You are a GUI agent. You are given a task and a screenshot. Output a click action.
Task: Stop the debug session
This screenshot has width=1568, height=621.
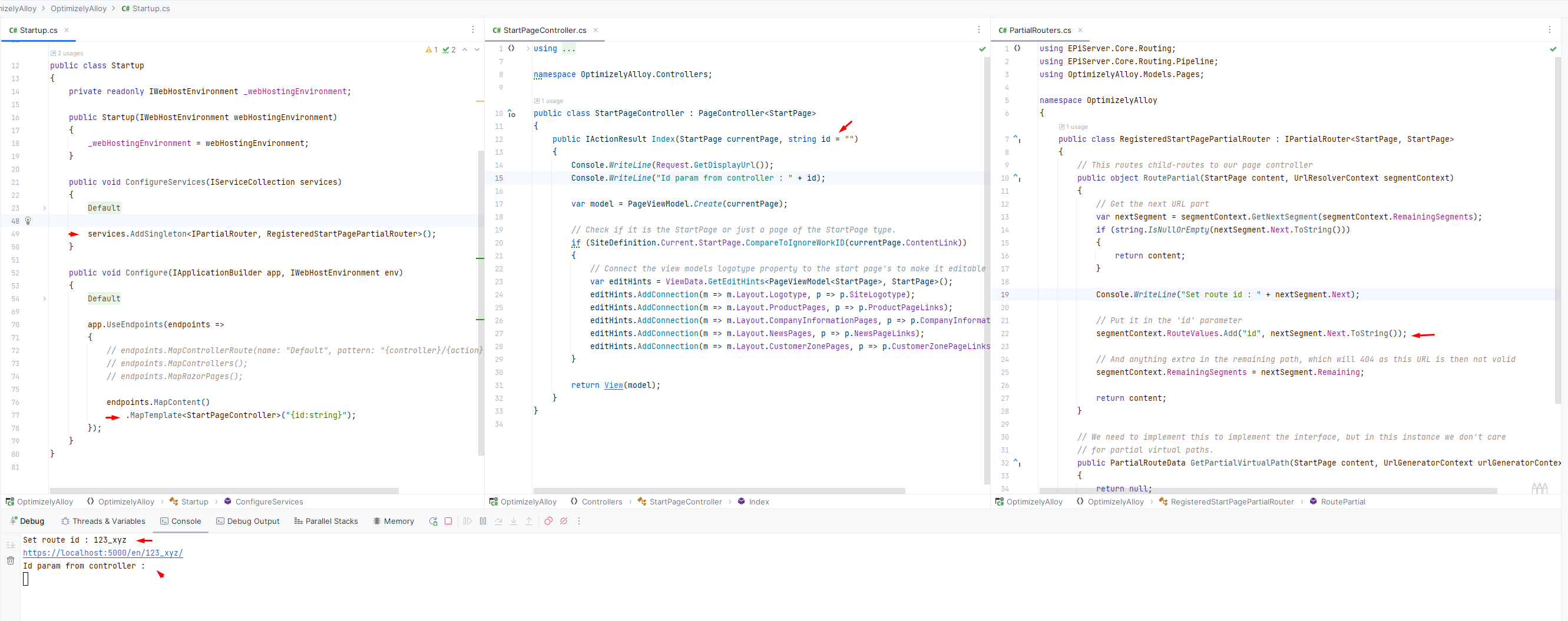[x=448, y=522]
